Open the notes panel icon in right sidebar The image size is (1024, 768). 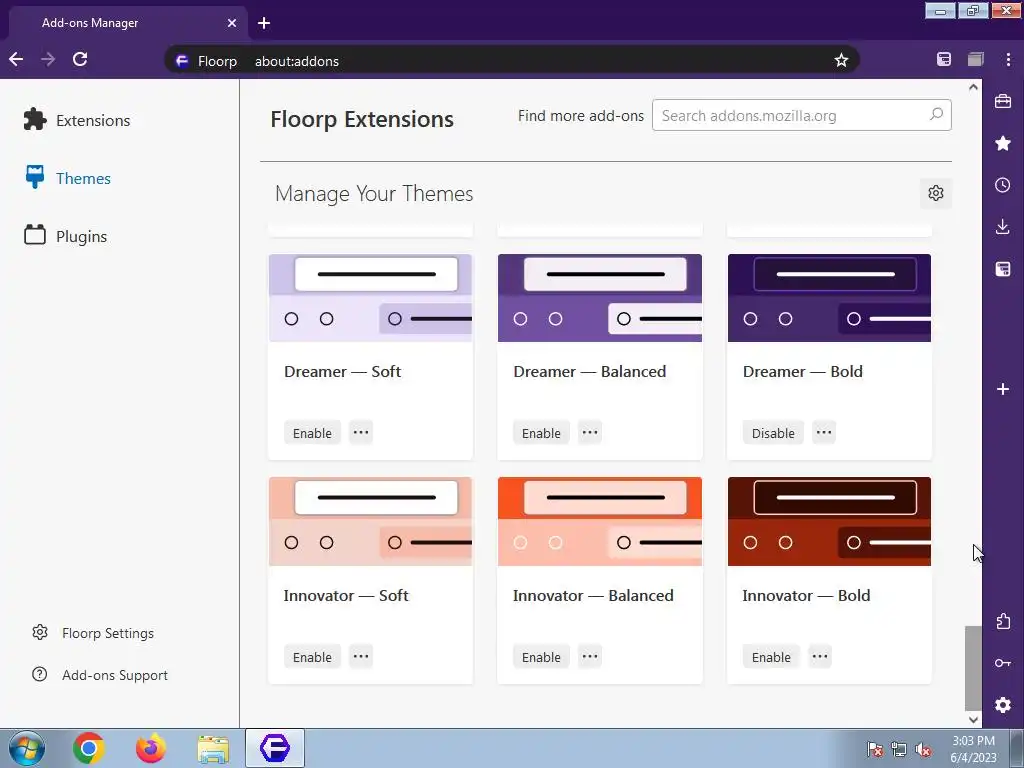[x=1003, y=268]
